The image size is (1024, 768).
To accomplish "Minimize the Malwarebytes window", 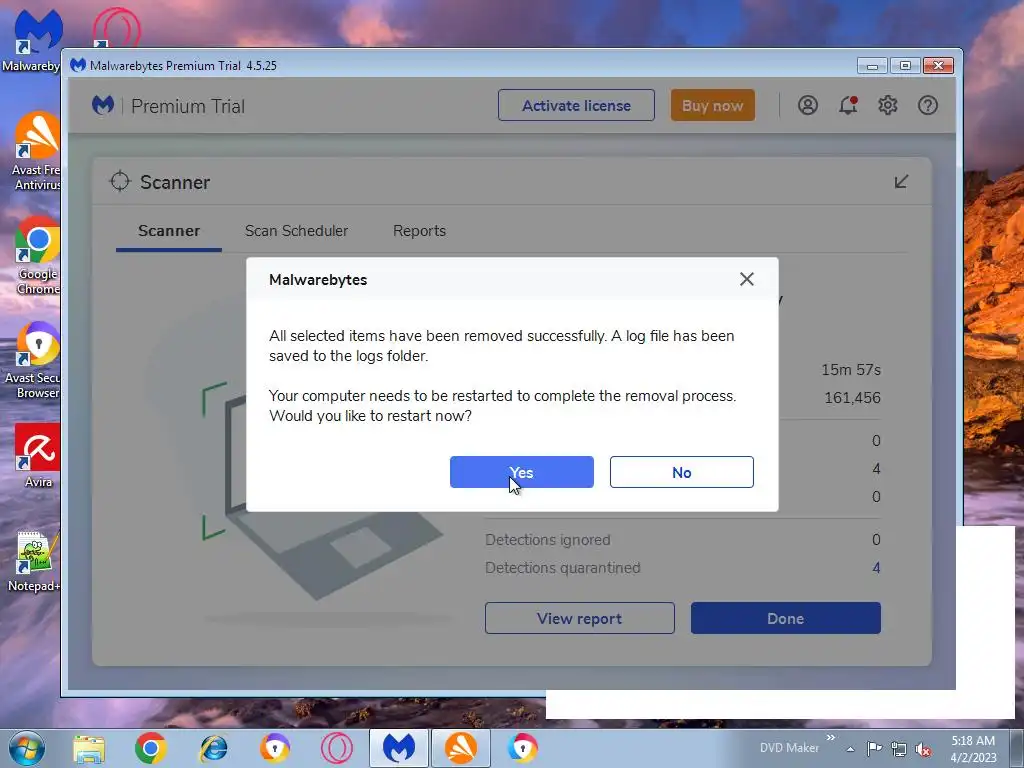I will click(872, 66).
